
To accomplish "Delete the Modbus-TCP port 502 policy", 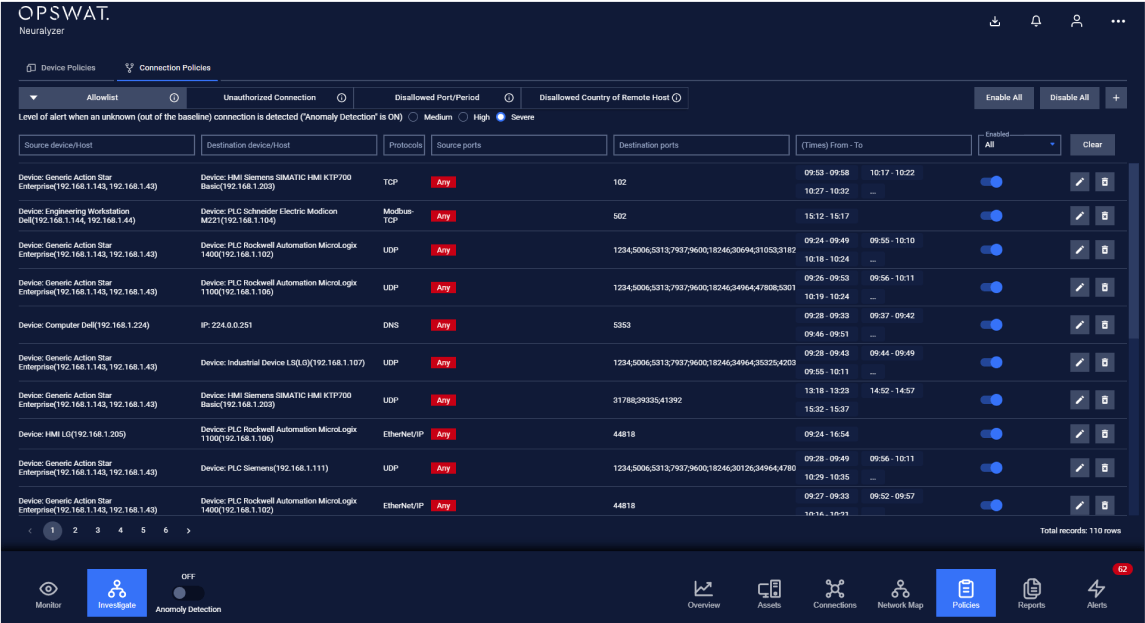I will click(1105, 215).
